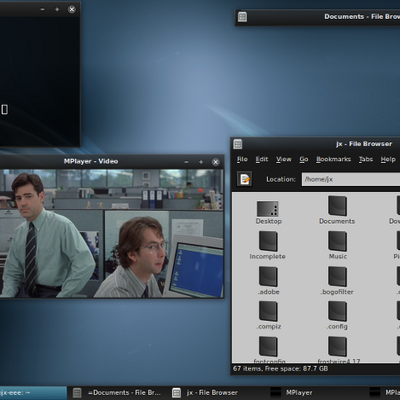Select the .bogofilter folder icon
This screenshot has width=400, height=400.
point(337,276)
